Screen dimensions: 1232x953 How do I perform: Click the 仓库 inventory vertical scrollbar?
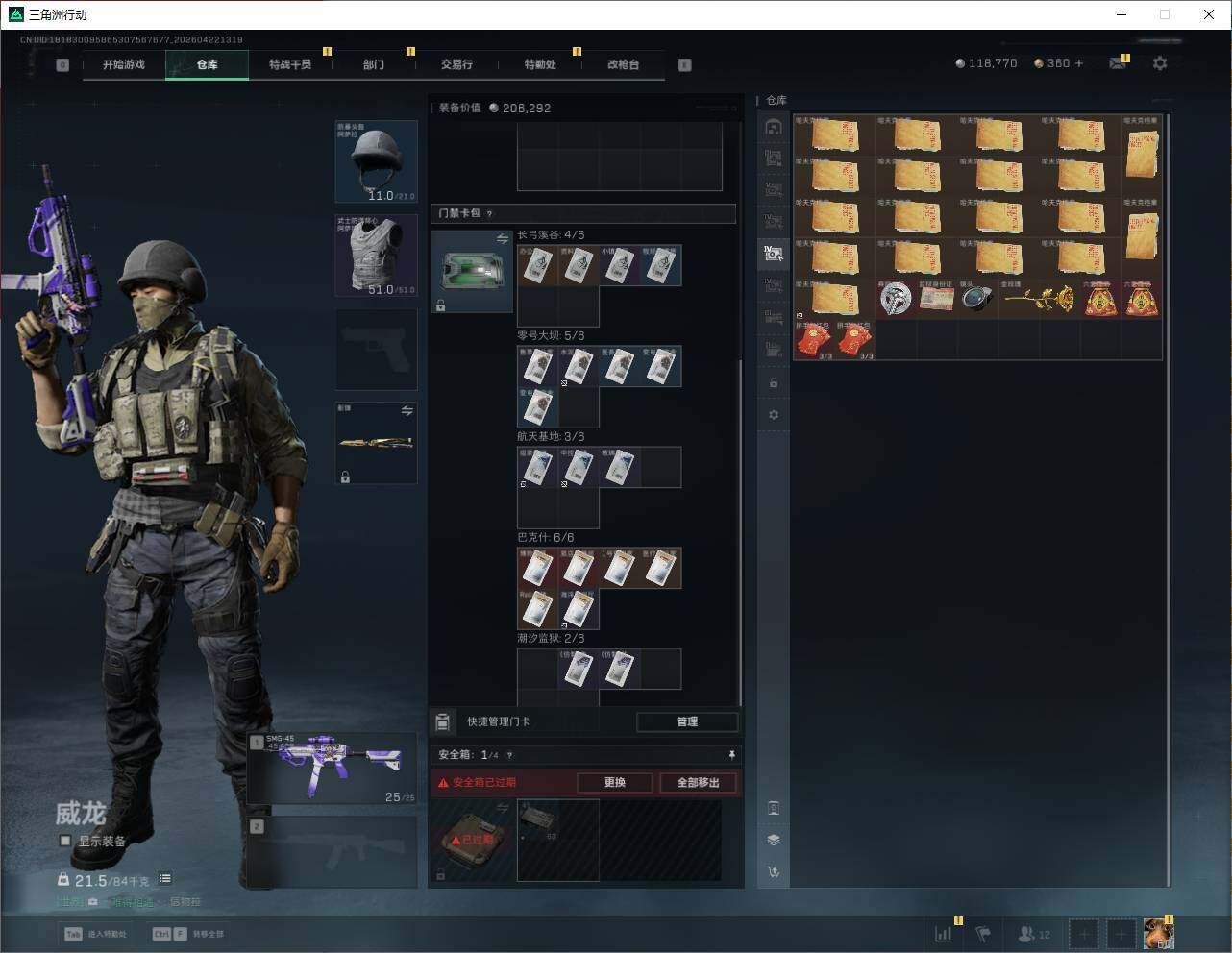tap(1169, 500)
